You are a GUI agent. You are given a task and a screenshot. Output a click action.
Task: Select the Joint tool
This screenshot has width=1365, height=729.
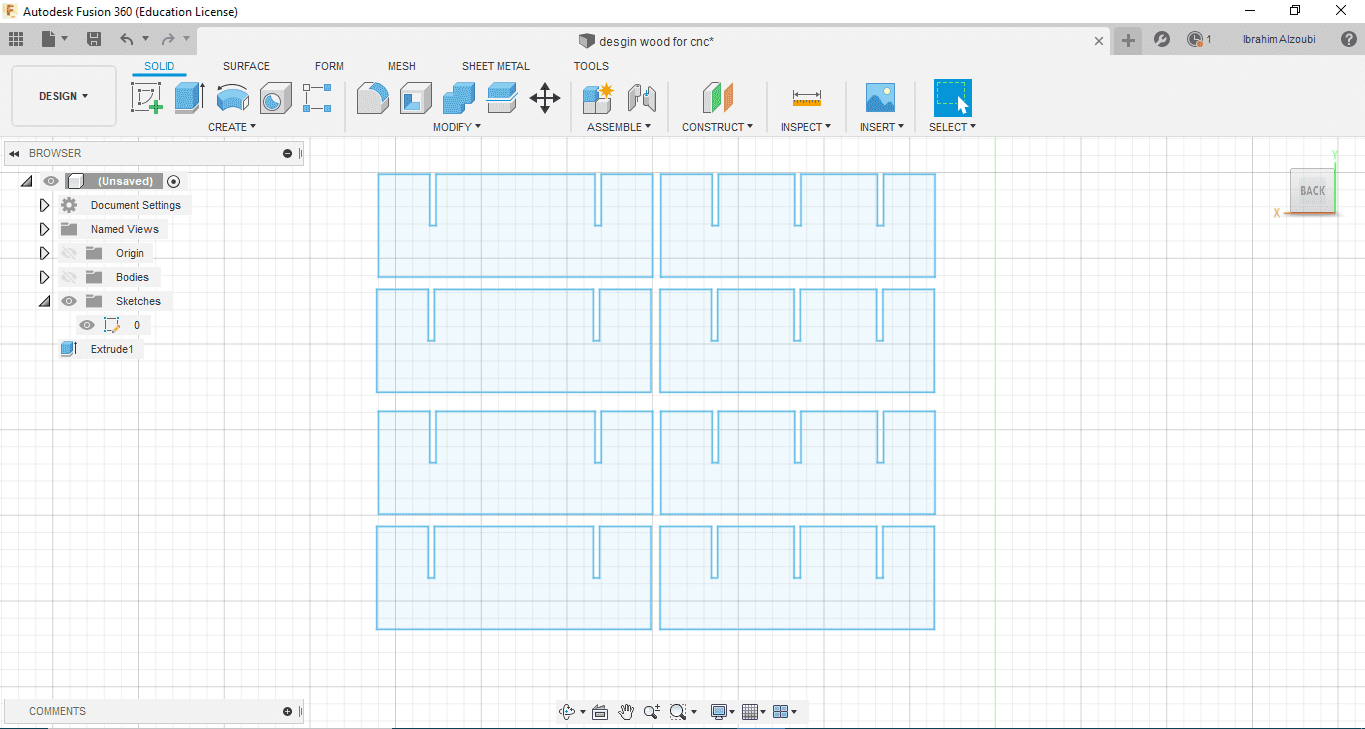tap(641, 98)
